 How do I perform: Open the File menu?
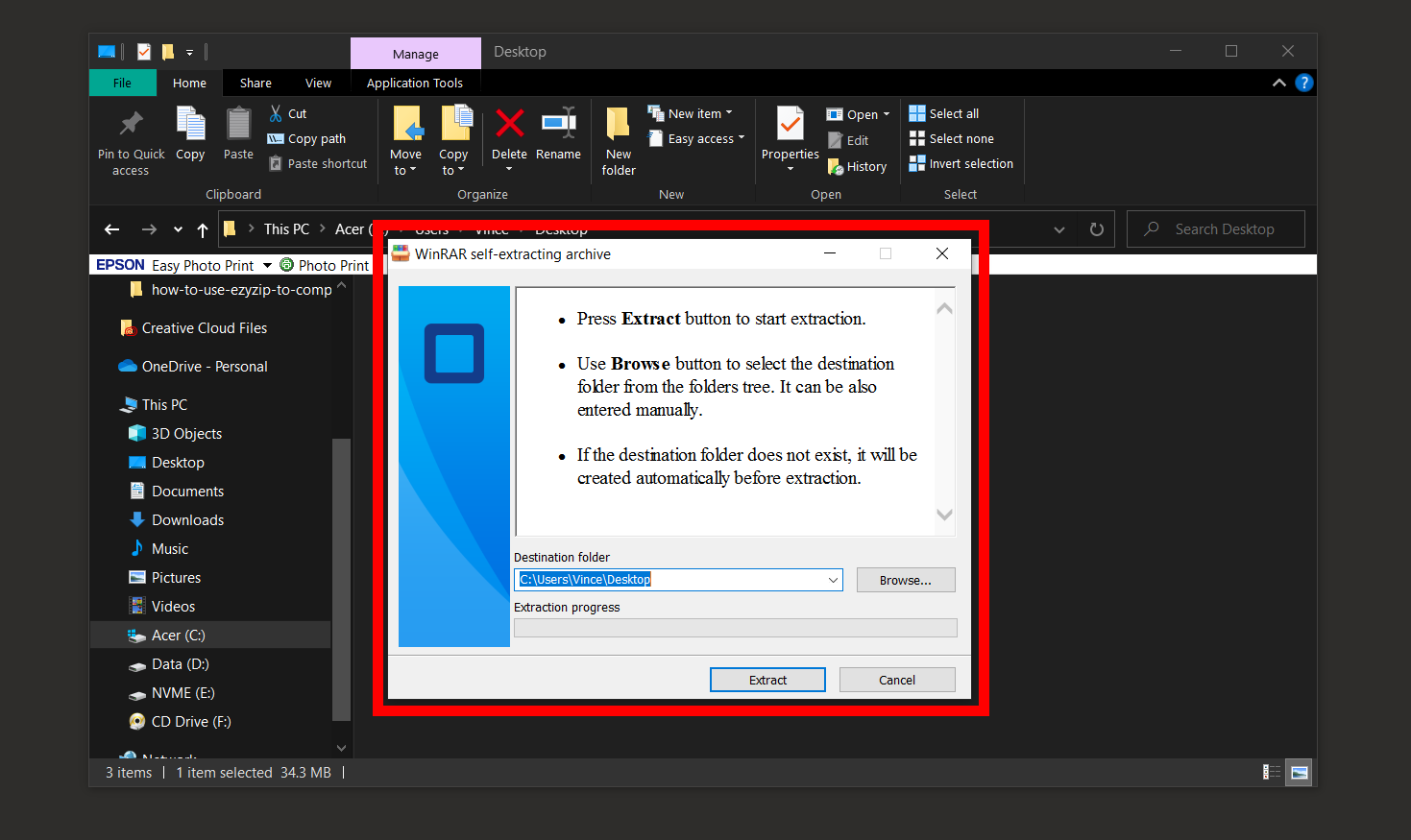pyautogui.click(x=122, y=83)
